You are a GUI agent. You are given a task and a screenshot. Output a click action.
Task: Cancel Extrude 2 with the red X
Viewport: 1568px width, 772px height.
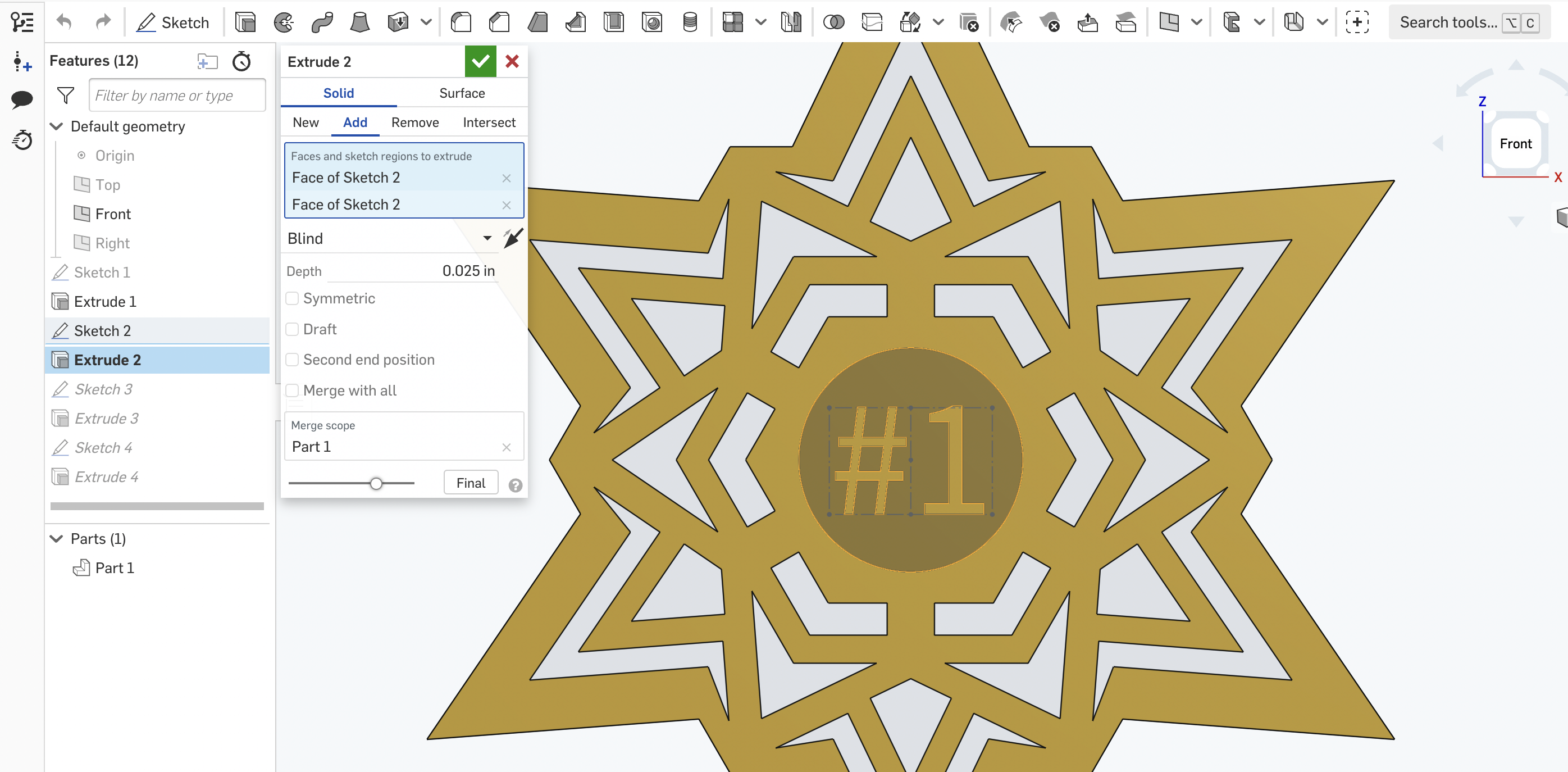click(512, 61)
